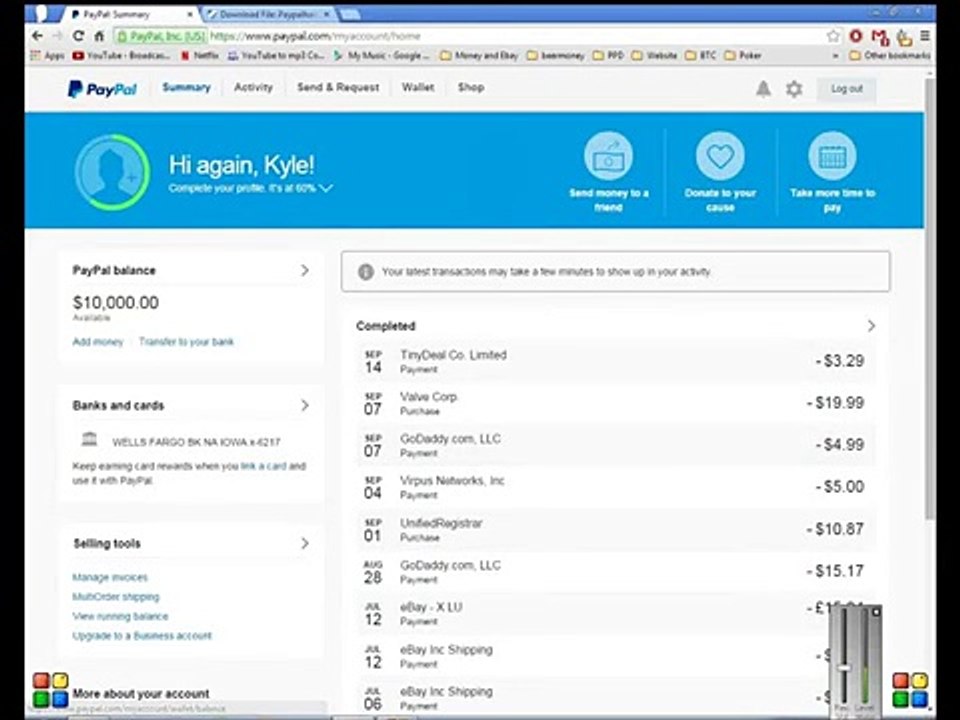Viewport: 960px width, 720px height.
Task: Click the red Opera-style extension icon
Action: pyautogui.click(x=856, y=36)
